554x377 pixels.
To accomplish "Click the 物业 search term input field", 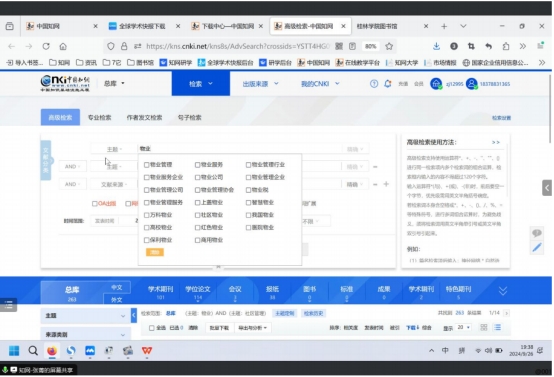I will [x=240, y=149].
